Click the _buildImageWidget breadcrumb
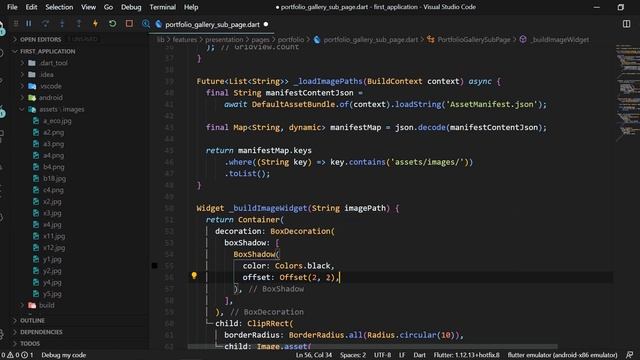640x360 pixels. [560, 40]
